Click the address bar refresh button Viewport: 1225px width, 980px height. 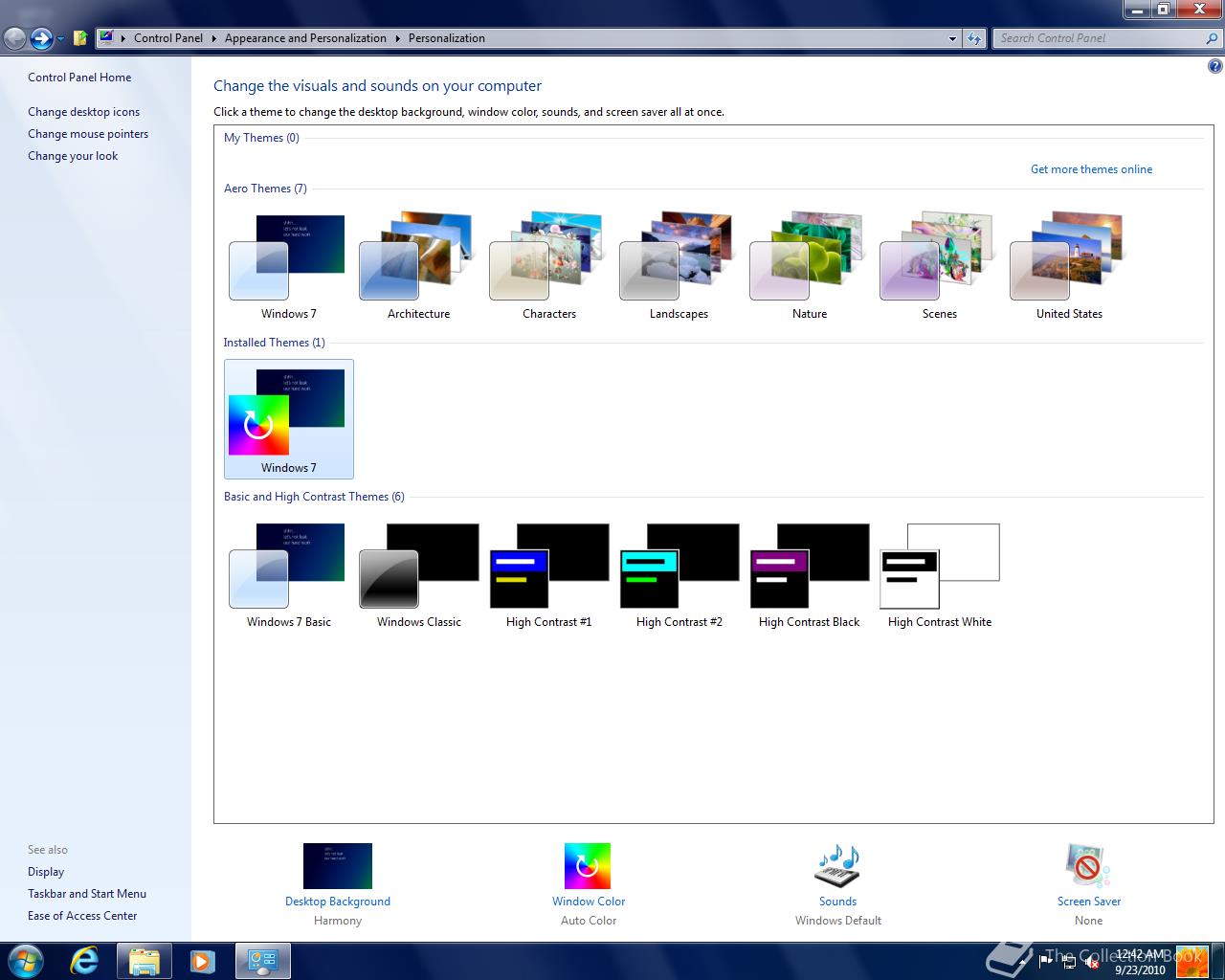tap(974, 38)
